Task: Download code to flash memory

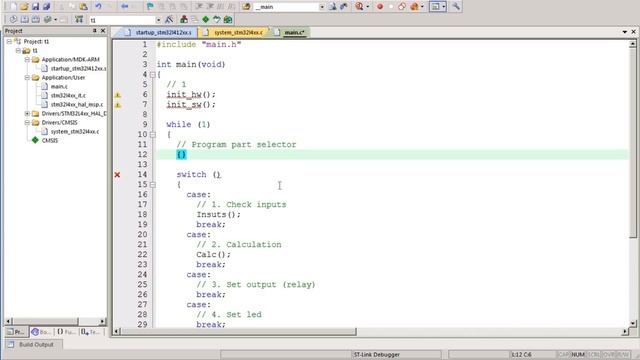Action: coord(79,20)
